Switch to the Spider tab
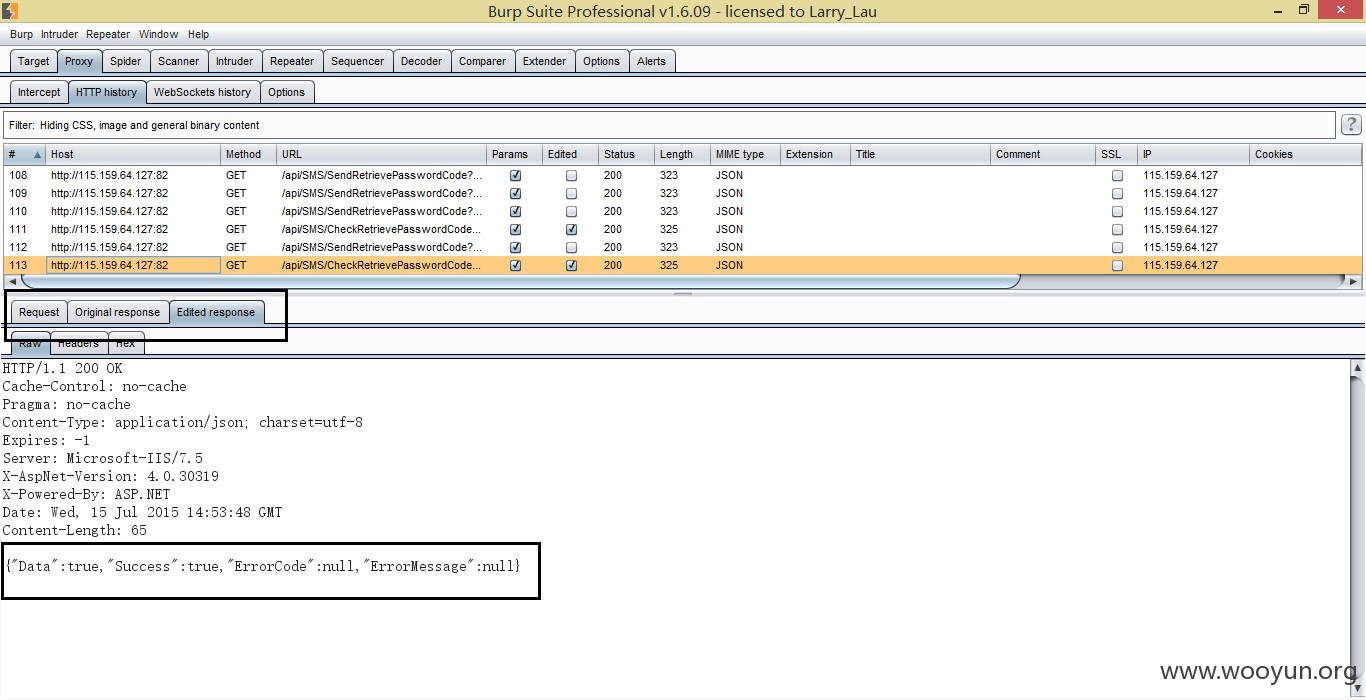Image resolution: width=1366 pixels, height=700 pixels. pyautogui.click(x=125, y=61)
